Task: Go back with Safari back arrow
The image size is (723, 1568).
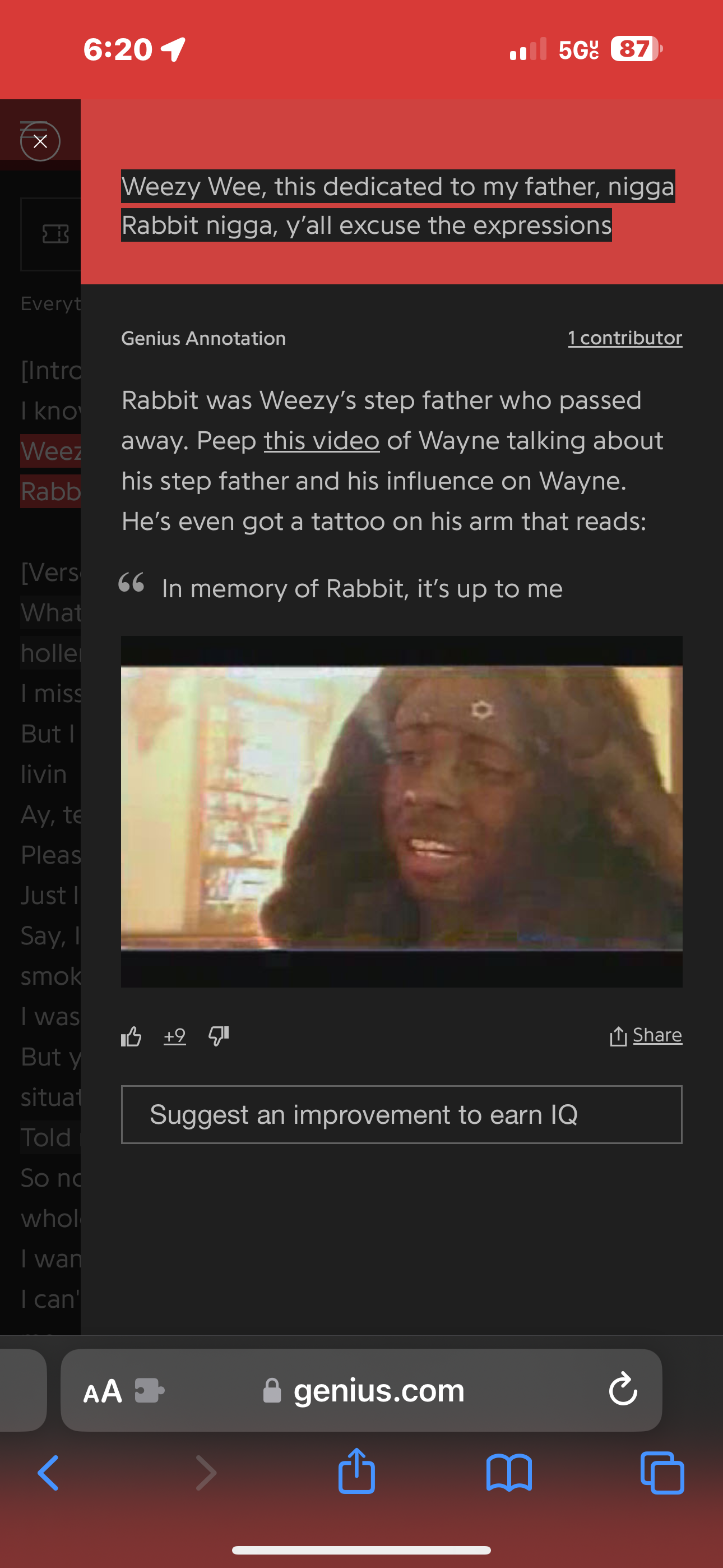Action: [x=48, y=1473]
